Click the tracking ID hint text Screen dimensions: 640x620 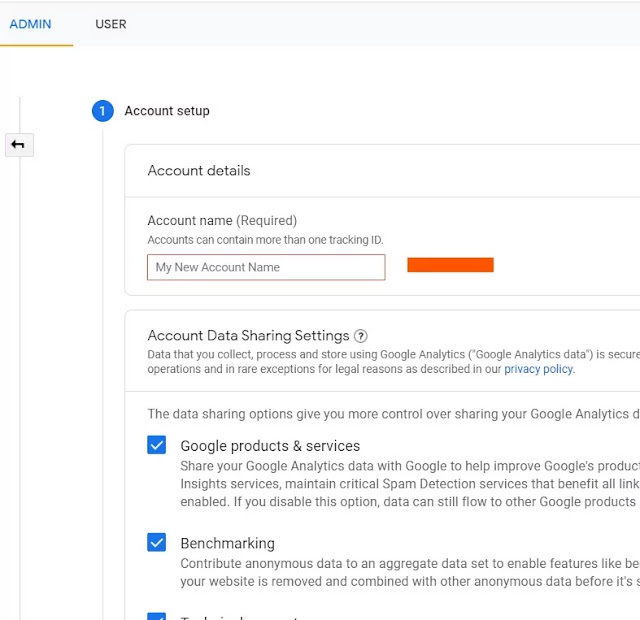(265, 240)
